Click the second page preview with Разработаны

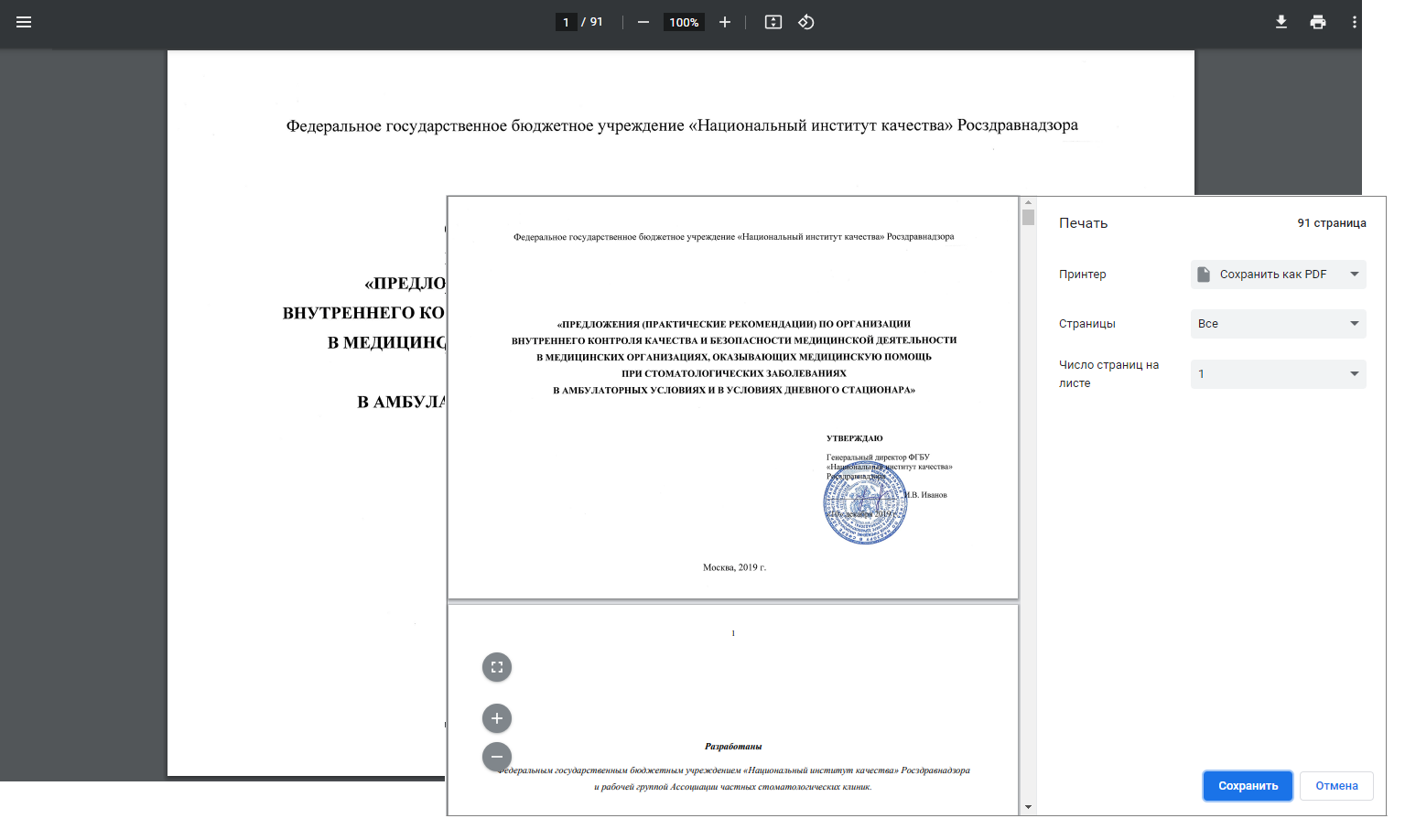coord(733,710)
